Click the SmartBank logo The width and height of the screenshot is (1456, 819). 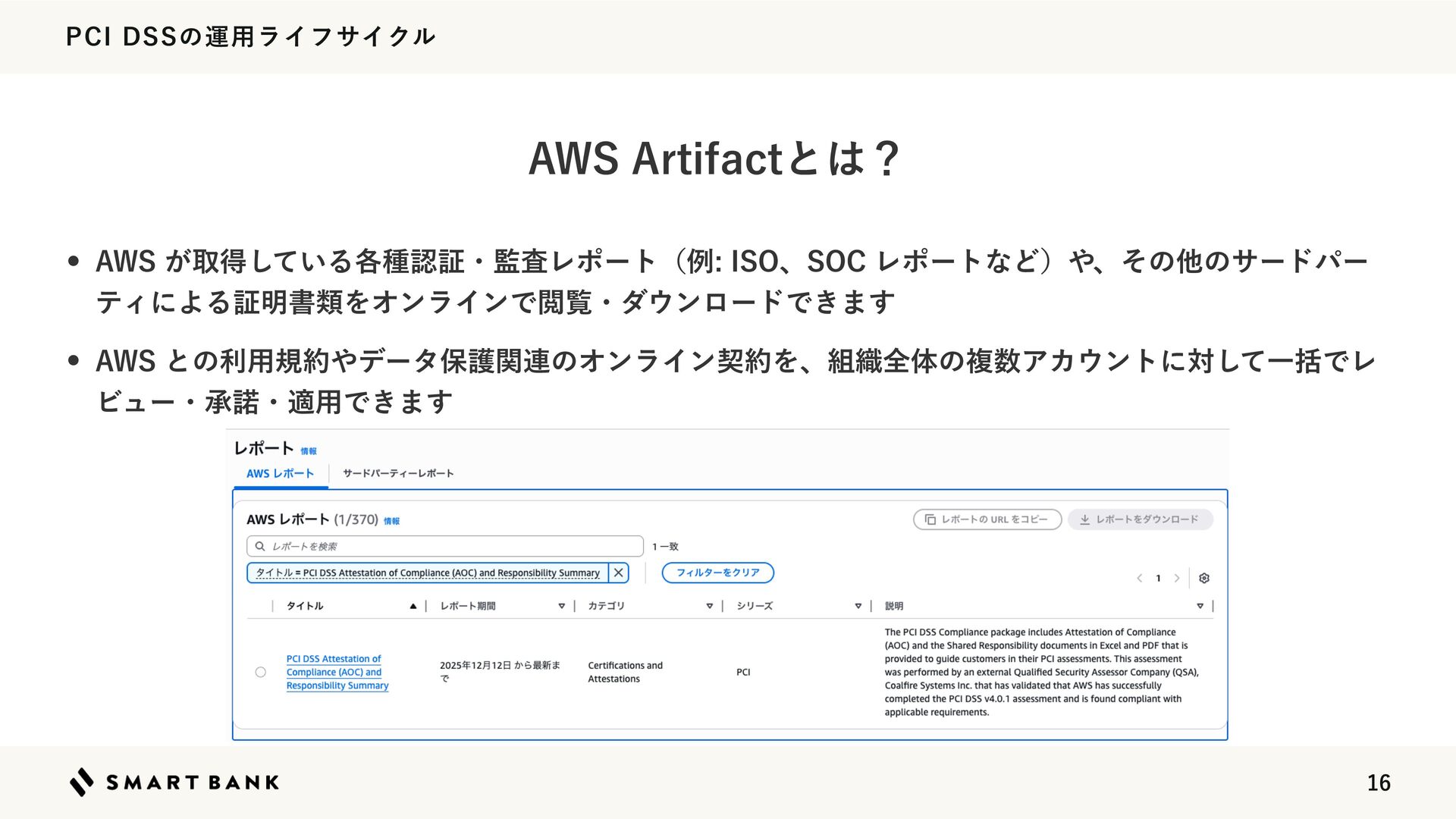tap(174, 782)
